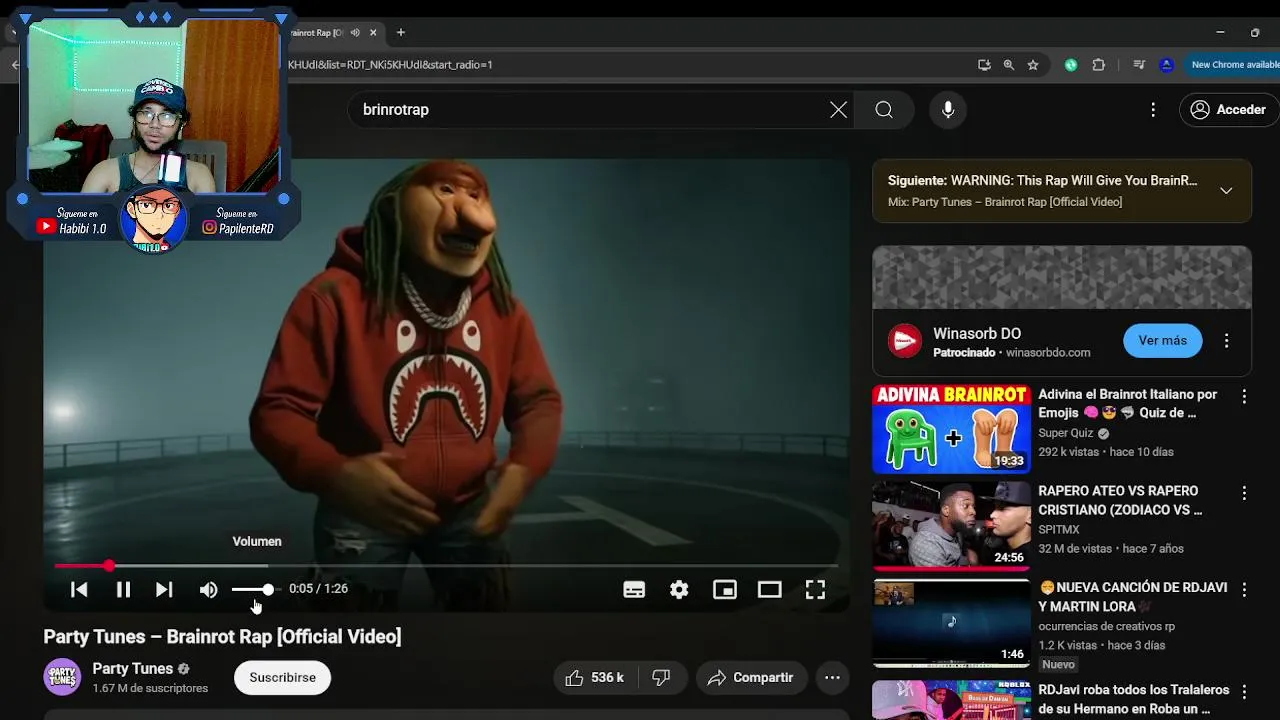Image resolution: width=1280 pixels, height=720 pixels.
Task: Open options for Nueva Canción de RDJavi
Action: coord(1244,590)
